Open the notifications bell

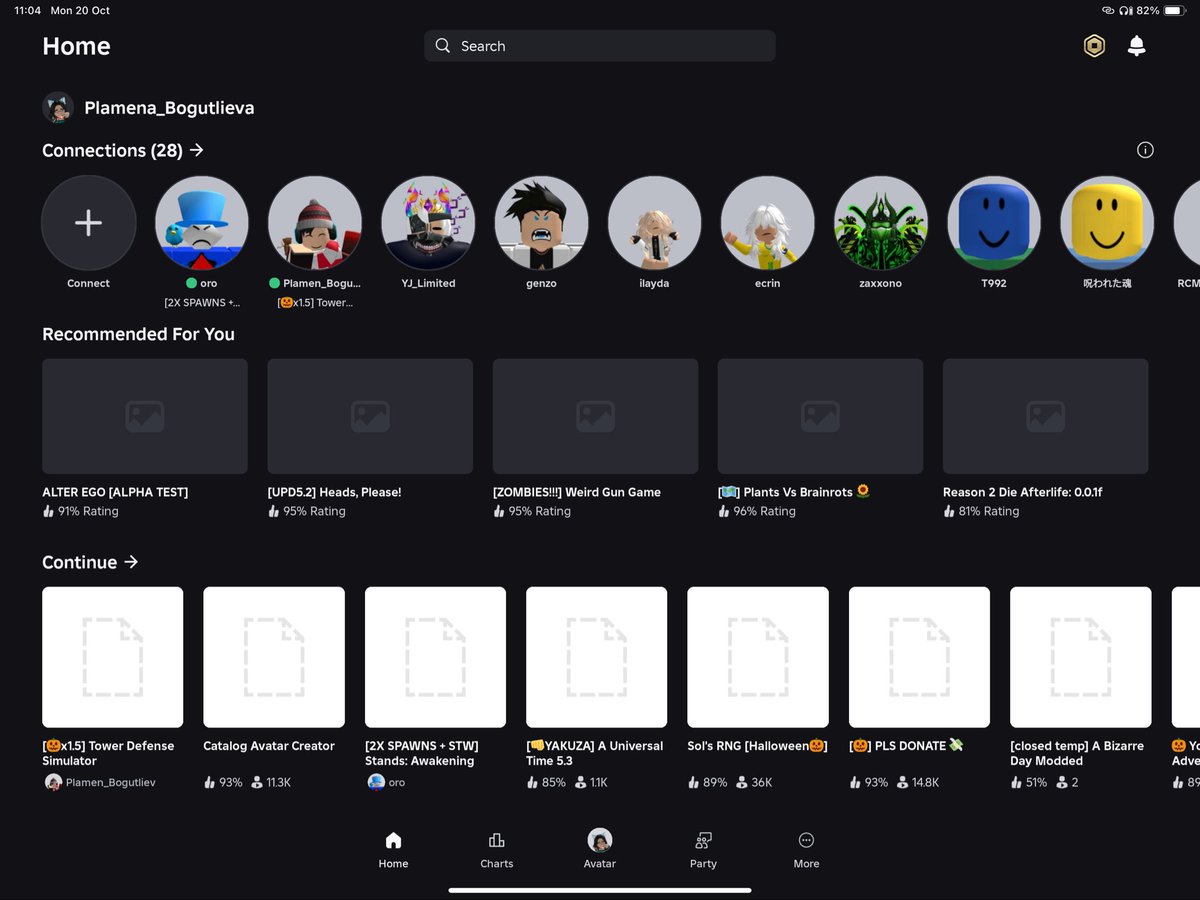pyautogui.click(x=1136, y=46)
